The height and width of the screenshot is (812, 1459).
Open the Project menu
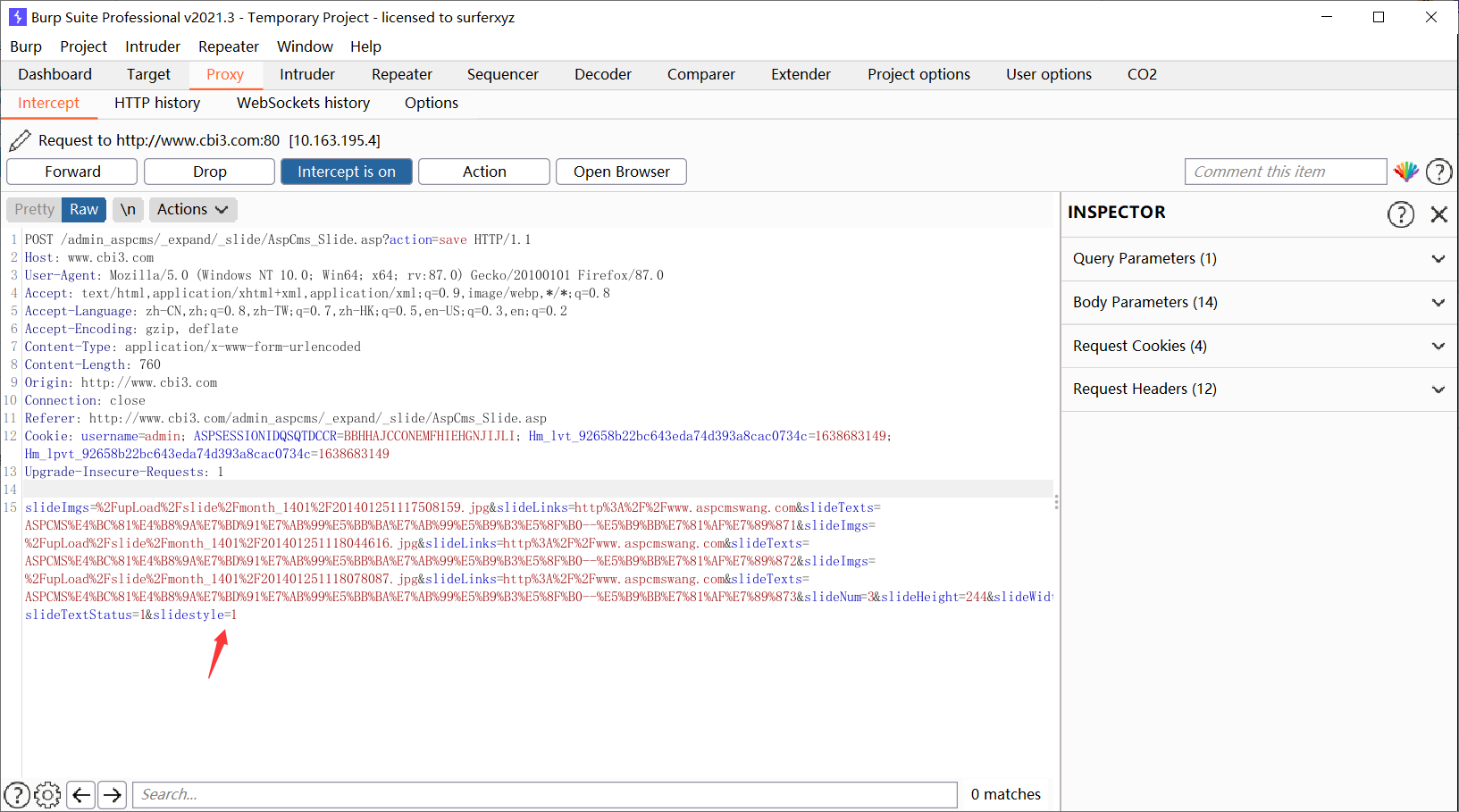click(x=83, y=46)
